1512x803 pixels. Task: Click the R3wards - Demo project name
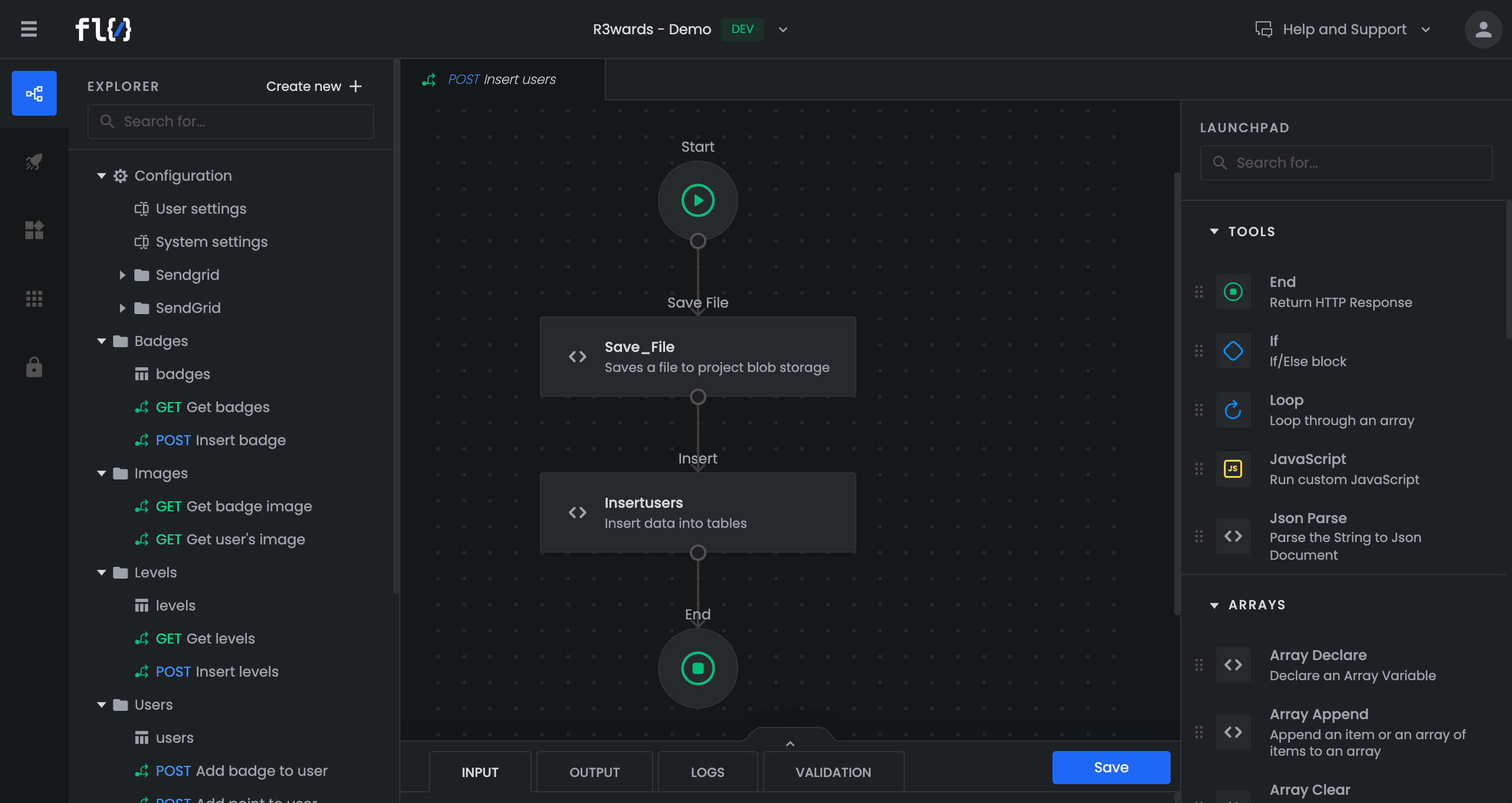point(652,29)
